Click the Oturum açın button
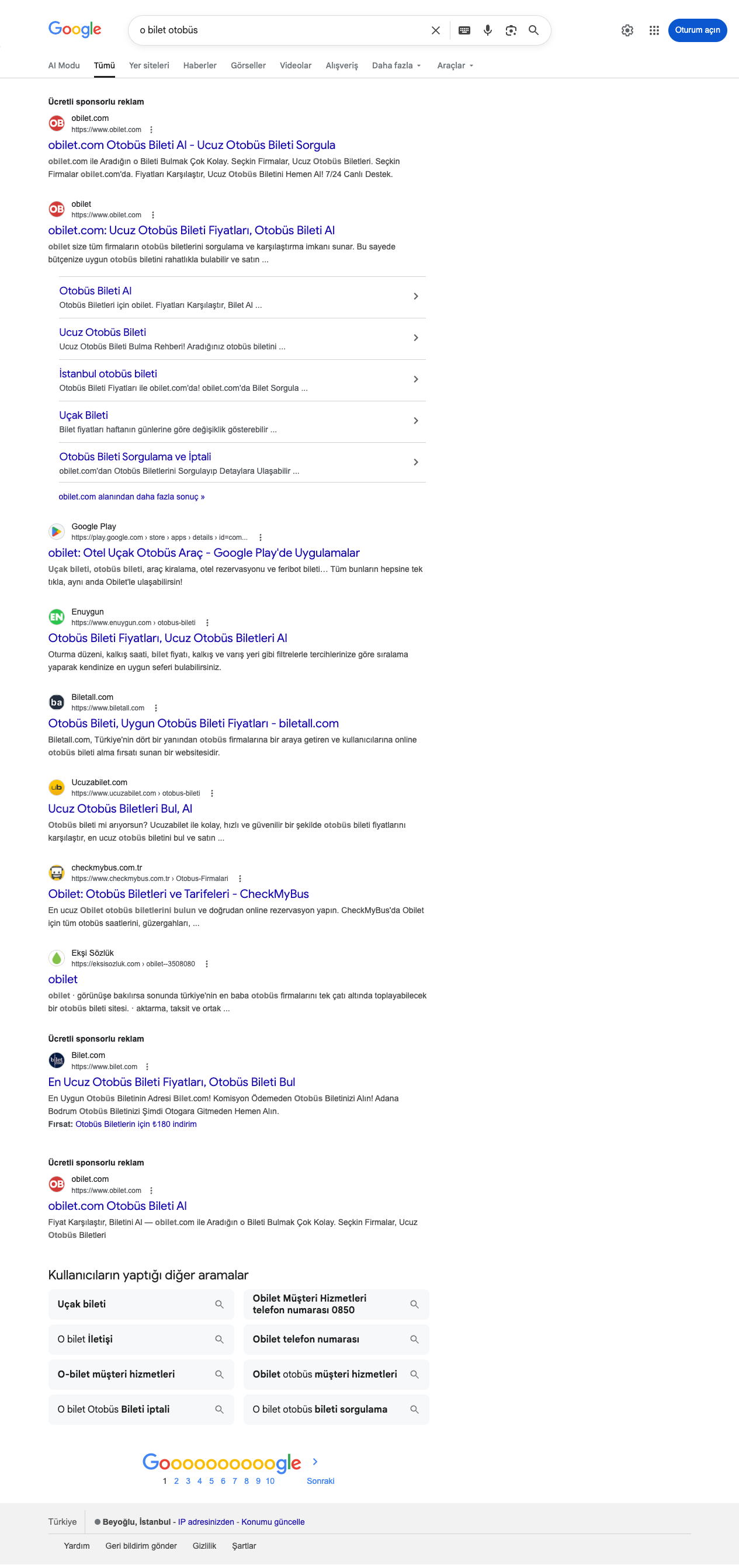The height and width of the screenshot is (1568, 739). coord(697,30)
